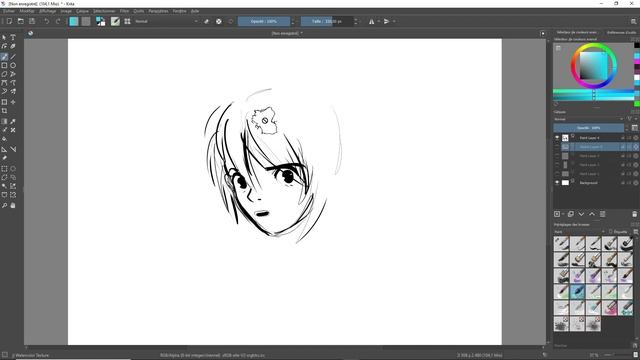Move the layer down

click(581, 214)
